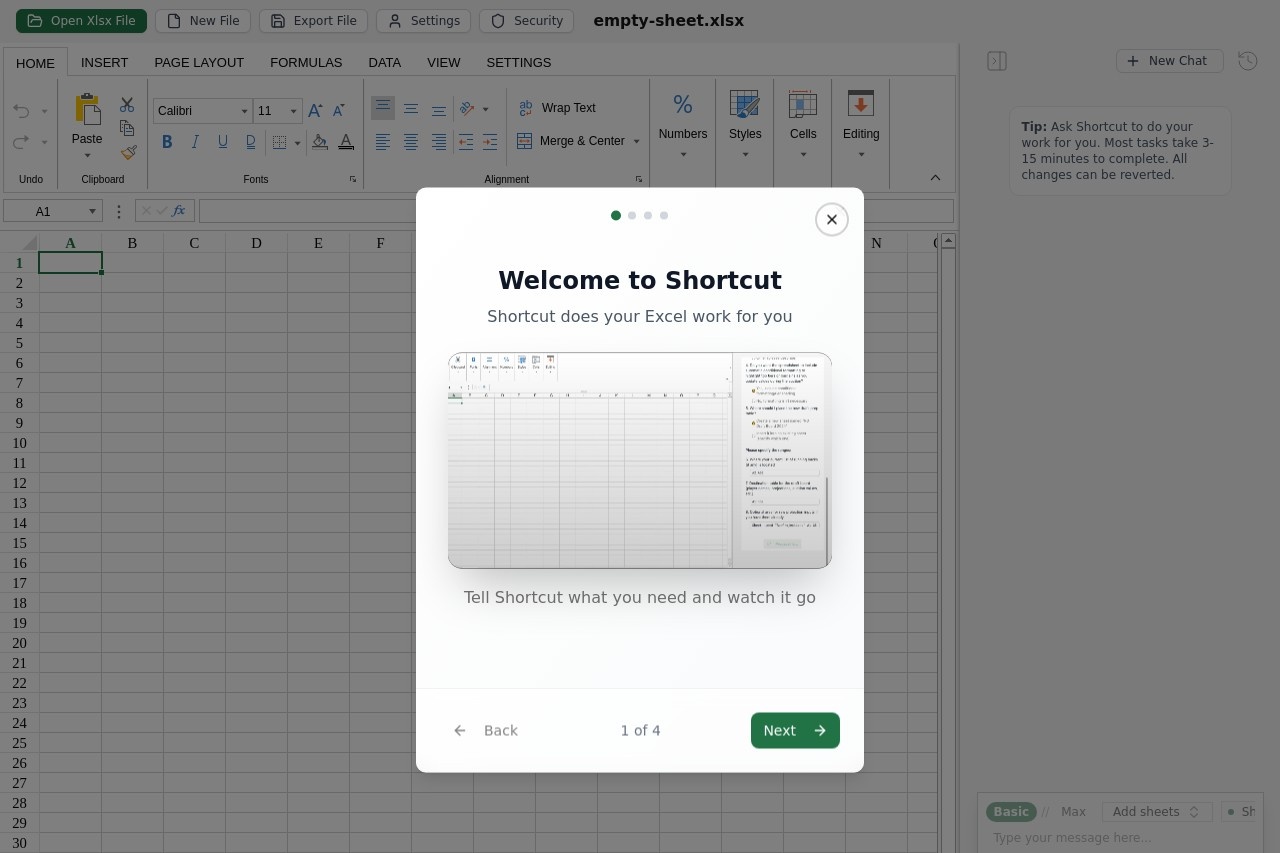Expand the Undo history dropdown arrow
Screen dimensions: 1280x853
[44, 111]
